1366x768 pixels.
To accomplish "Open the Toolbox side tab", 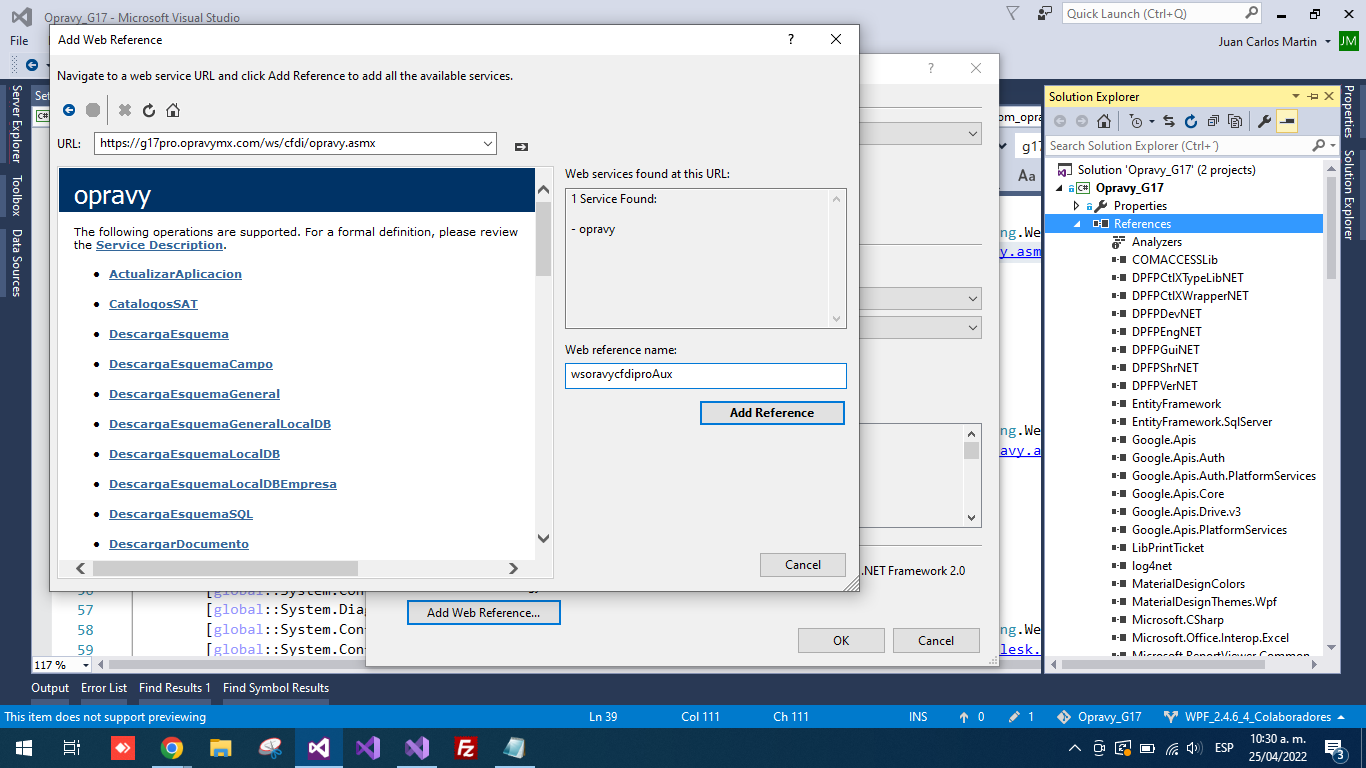I will 17,196.
